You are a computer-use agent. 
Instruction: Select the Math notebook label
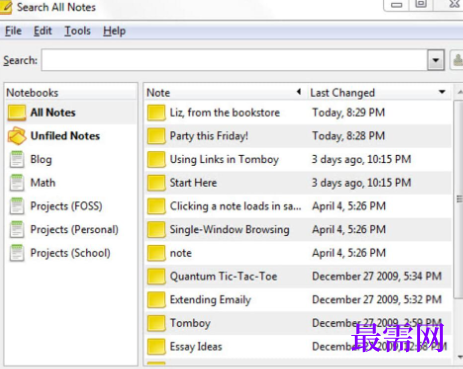point(43,182)
